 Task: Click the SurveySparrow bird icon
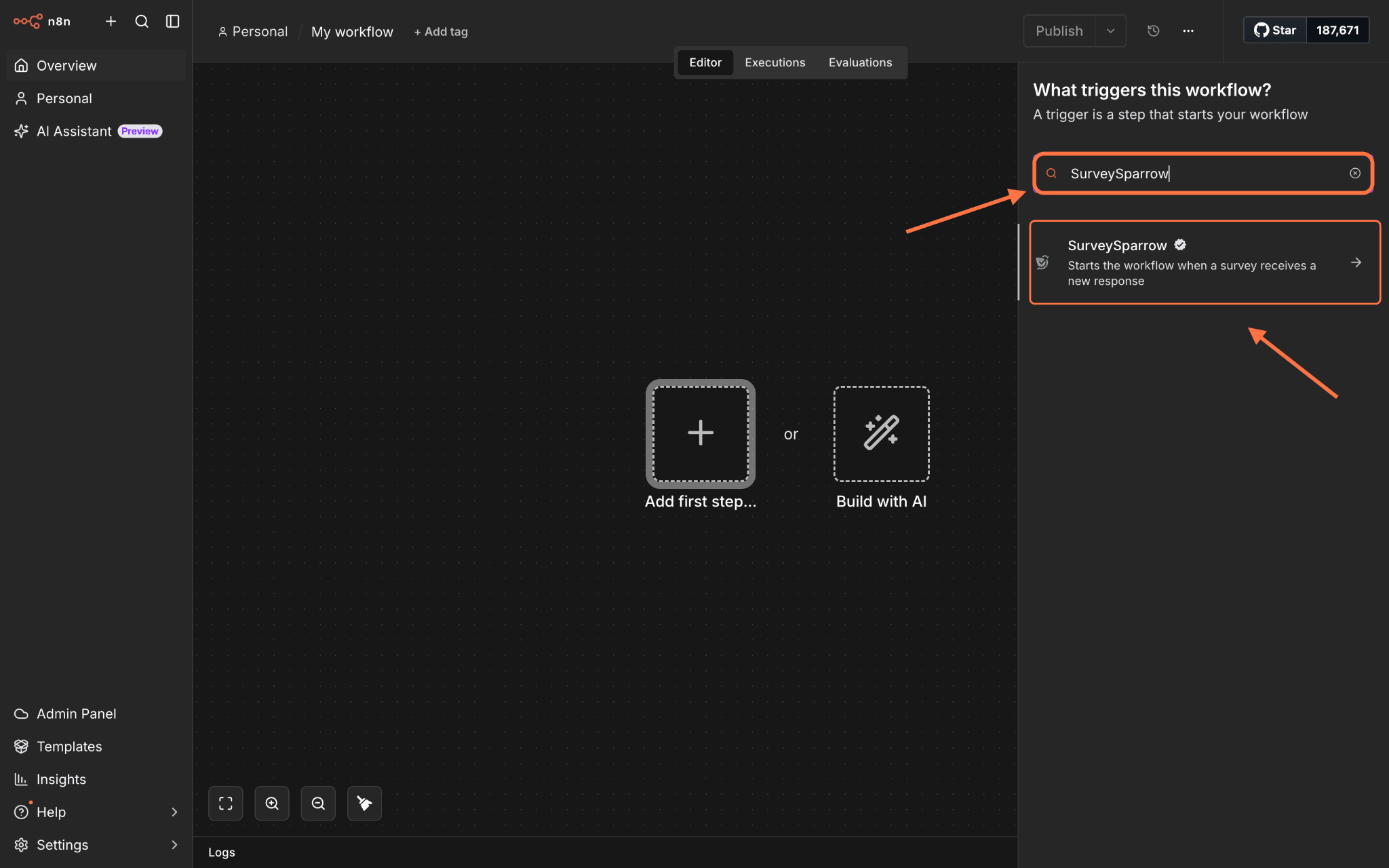(1043, 262)
